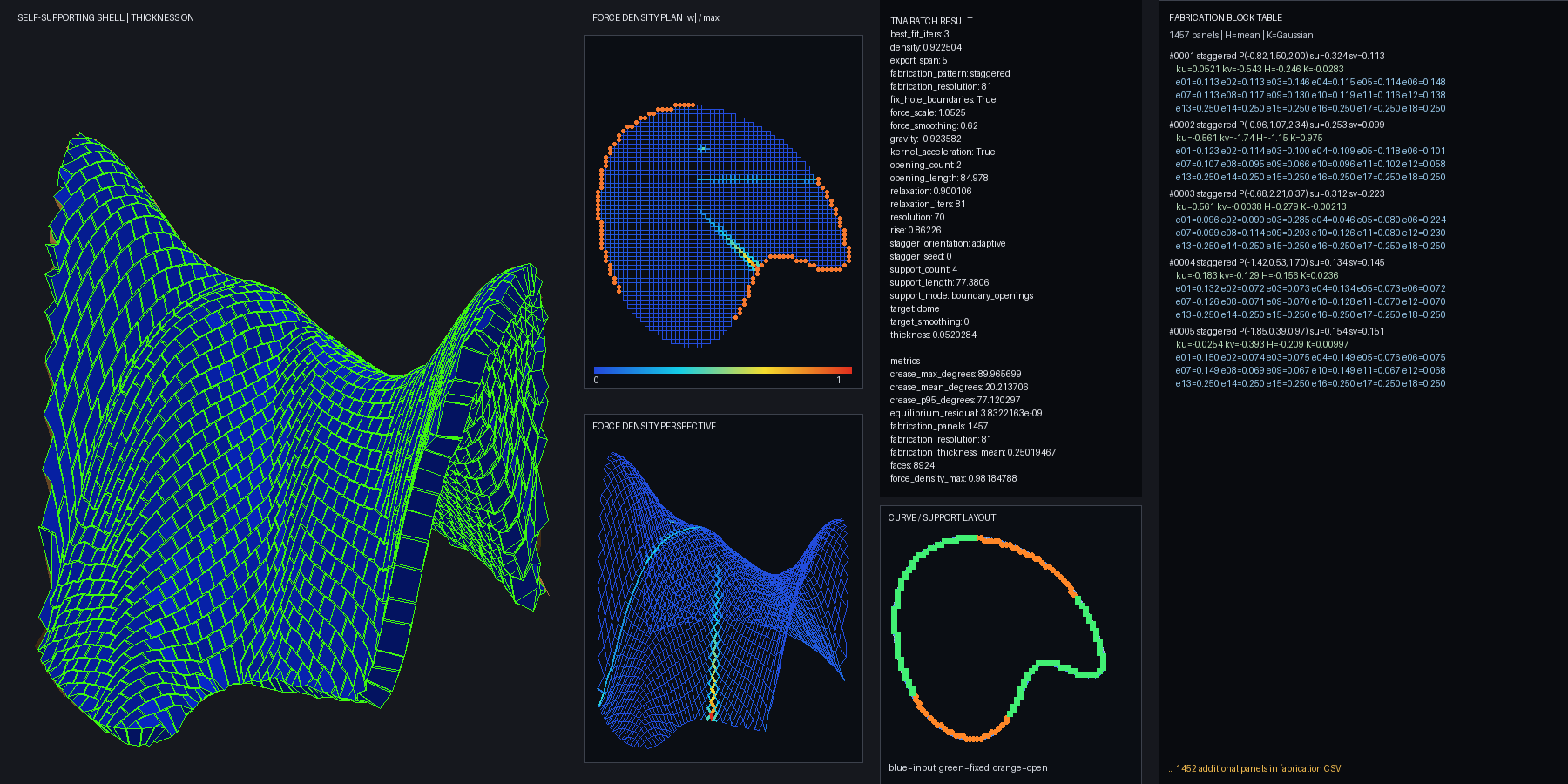Select the green and orange support curve plot
This screenshot has height=784, width=1568.
pyautogui.click(x=999, y=639)
